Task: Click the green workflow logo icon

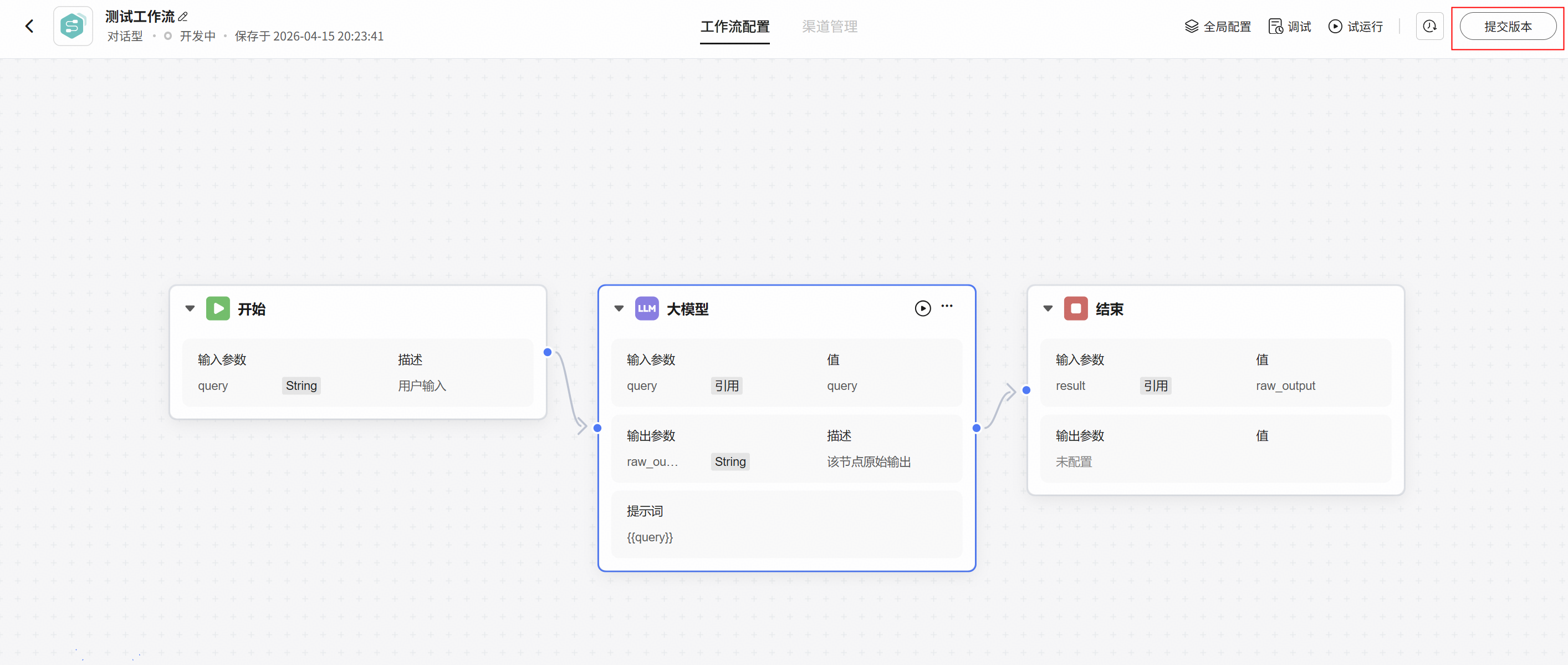Action: [73, 26]
